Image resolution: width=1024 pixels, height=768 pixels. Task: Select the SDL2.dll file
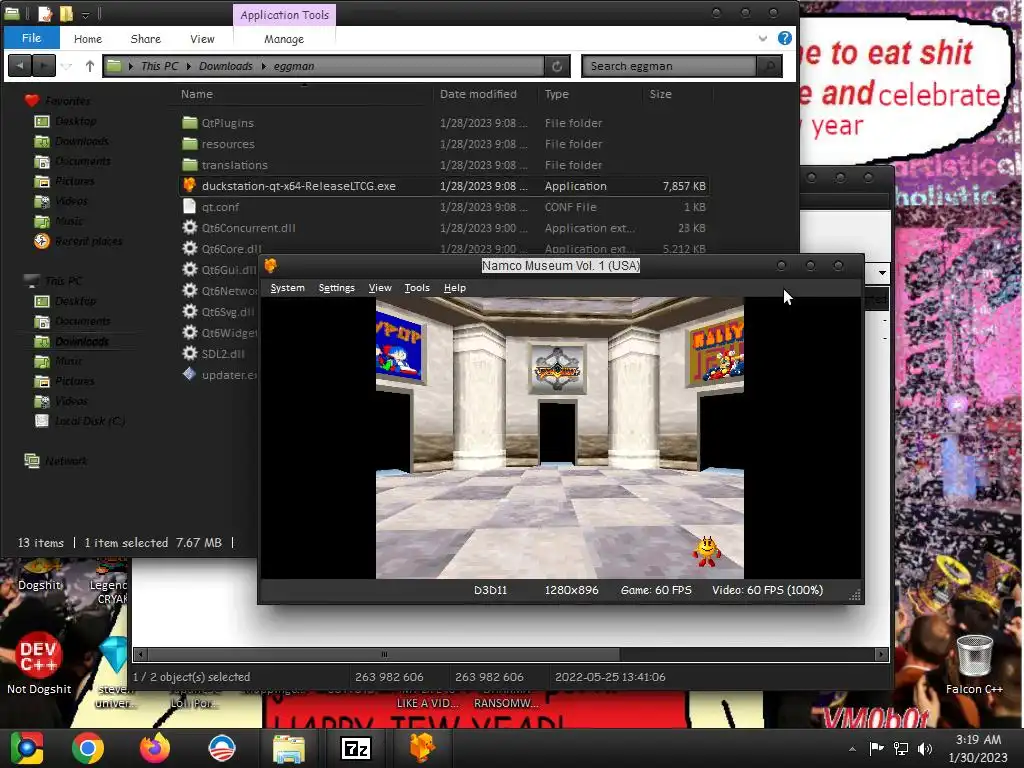pyautogui.click(x=223, y=353)
